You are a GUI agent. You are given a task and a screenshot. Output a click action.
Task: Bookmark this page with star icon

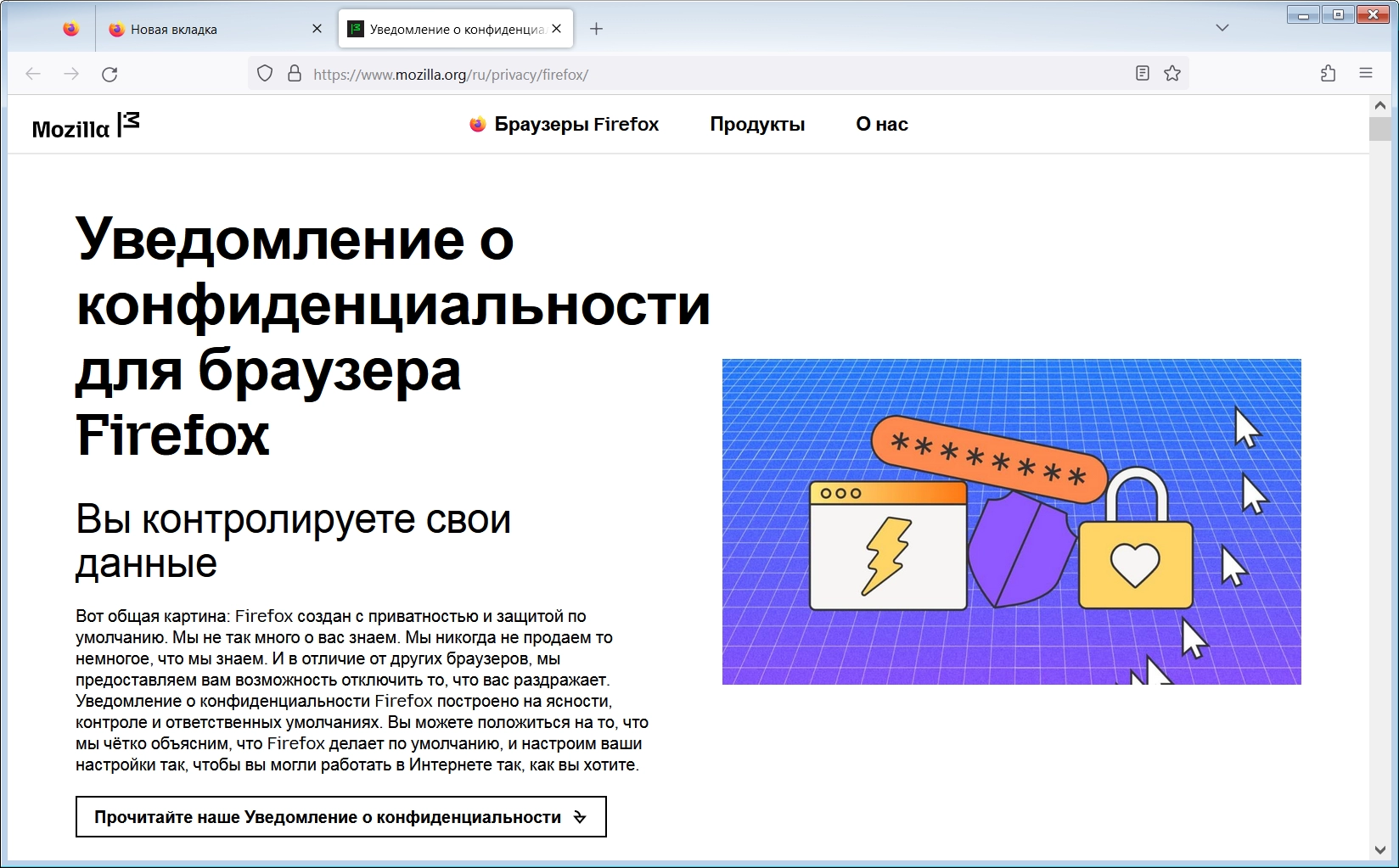pyautogui.click(x=1172, y=74)
